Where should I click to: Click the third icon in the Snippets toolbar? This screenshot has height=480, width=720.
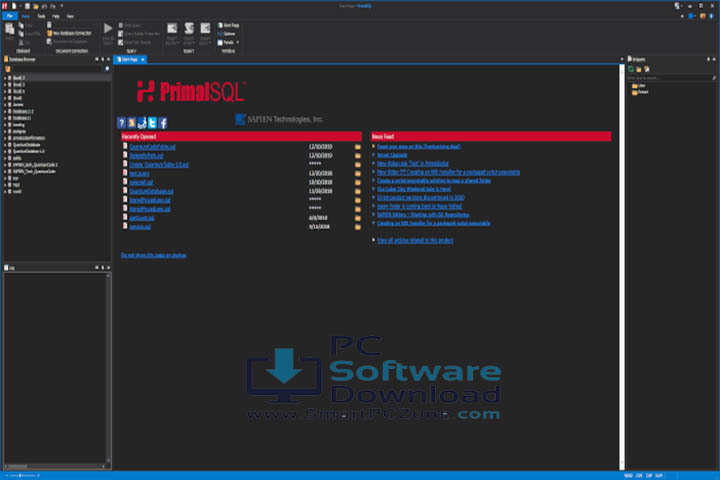(647, 69)
